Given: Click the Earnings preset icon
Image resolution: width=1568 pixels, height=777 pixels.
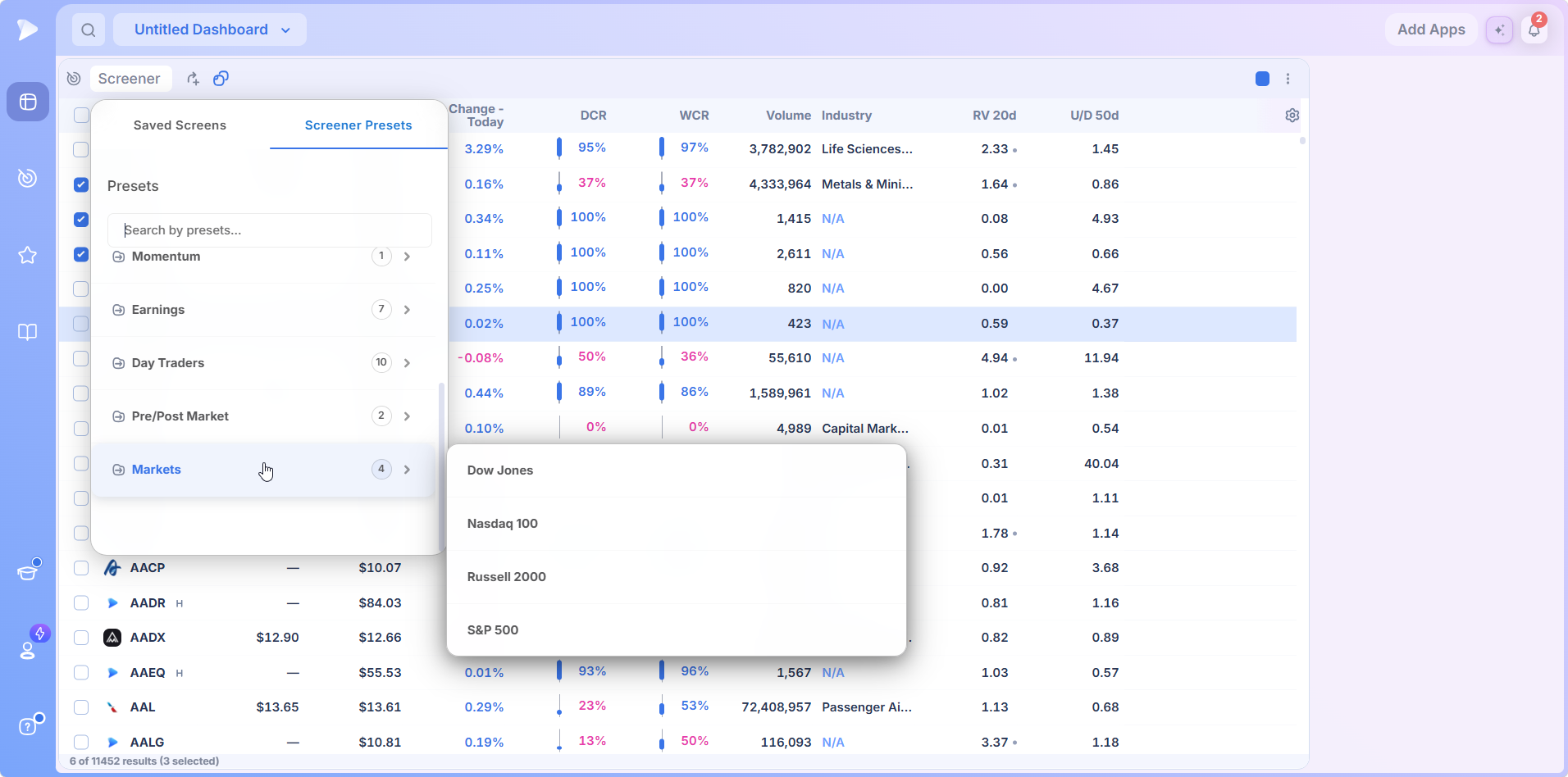Looking at the screenshot, I should pyautogui.click(x=118, y=310).
